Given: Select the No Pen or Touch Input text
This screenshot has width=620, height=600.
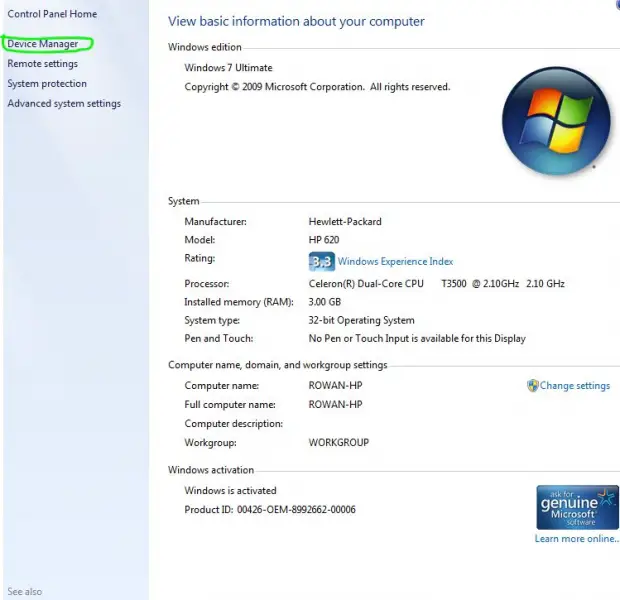Looking at the screenshot, I should click(x=417, y=339).
